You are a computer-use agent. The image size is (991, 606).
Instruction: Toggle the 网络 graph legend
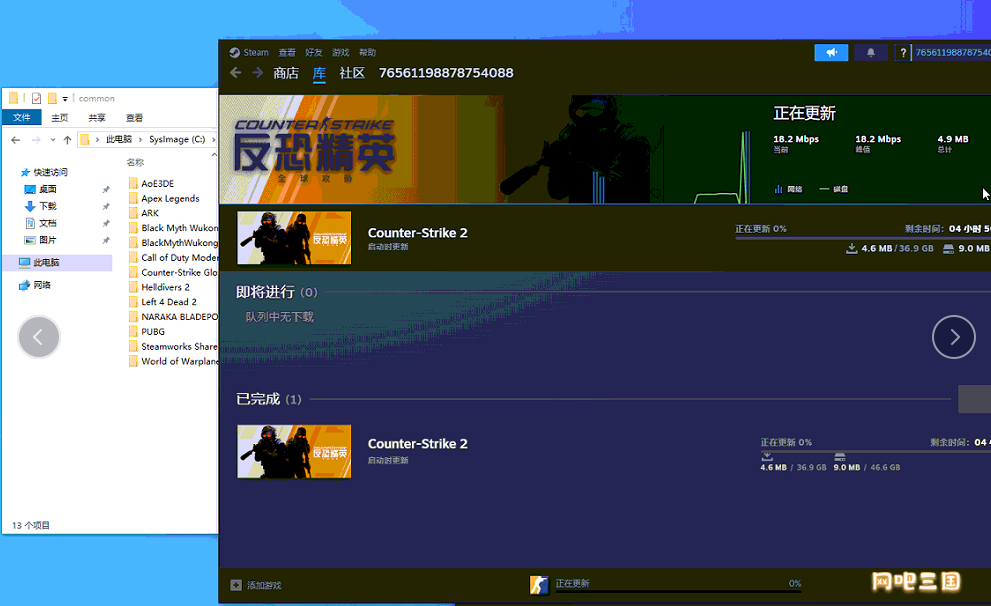pyautogui.click(x=788, y=189)
